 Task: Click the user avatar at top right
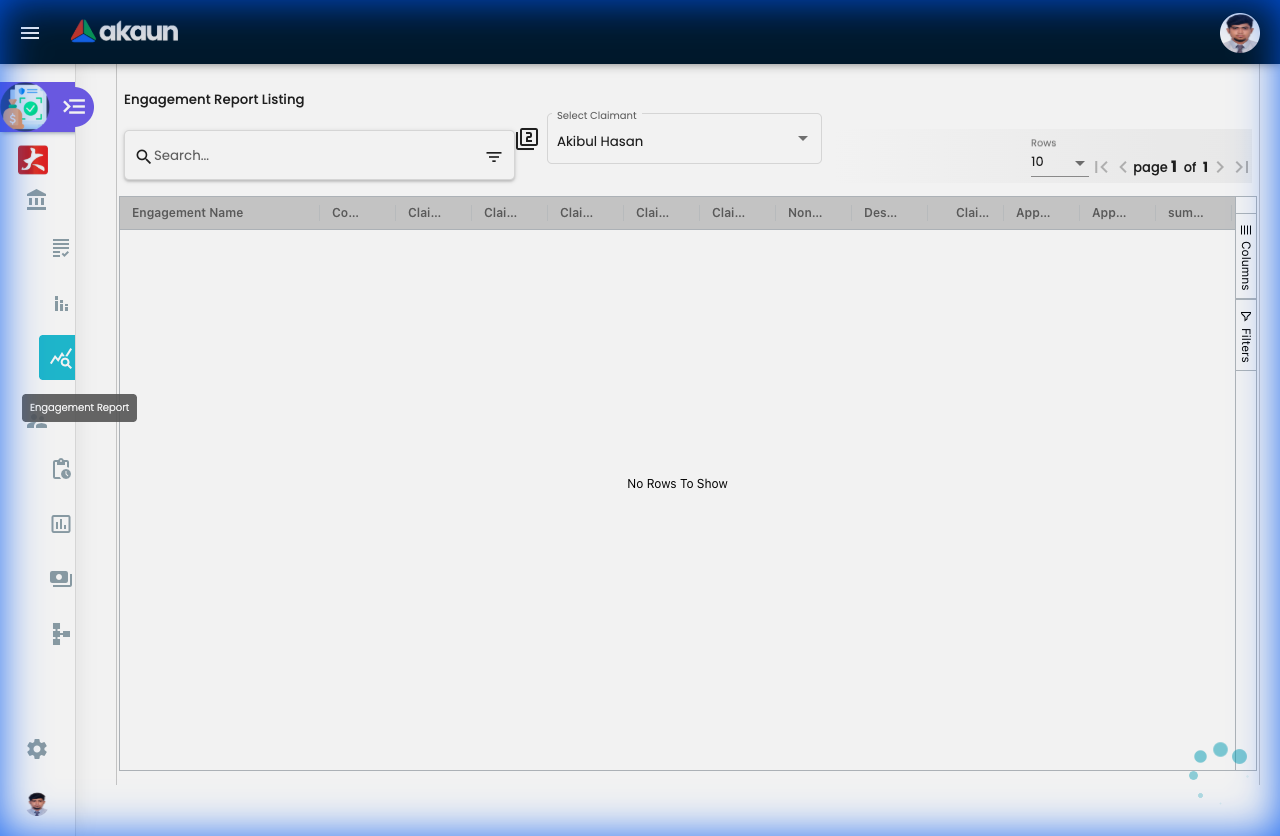pyautogui.click(x=1239, y=32)
